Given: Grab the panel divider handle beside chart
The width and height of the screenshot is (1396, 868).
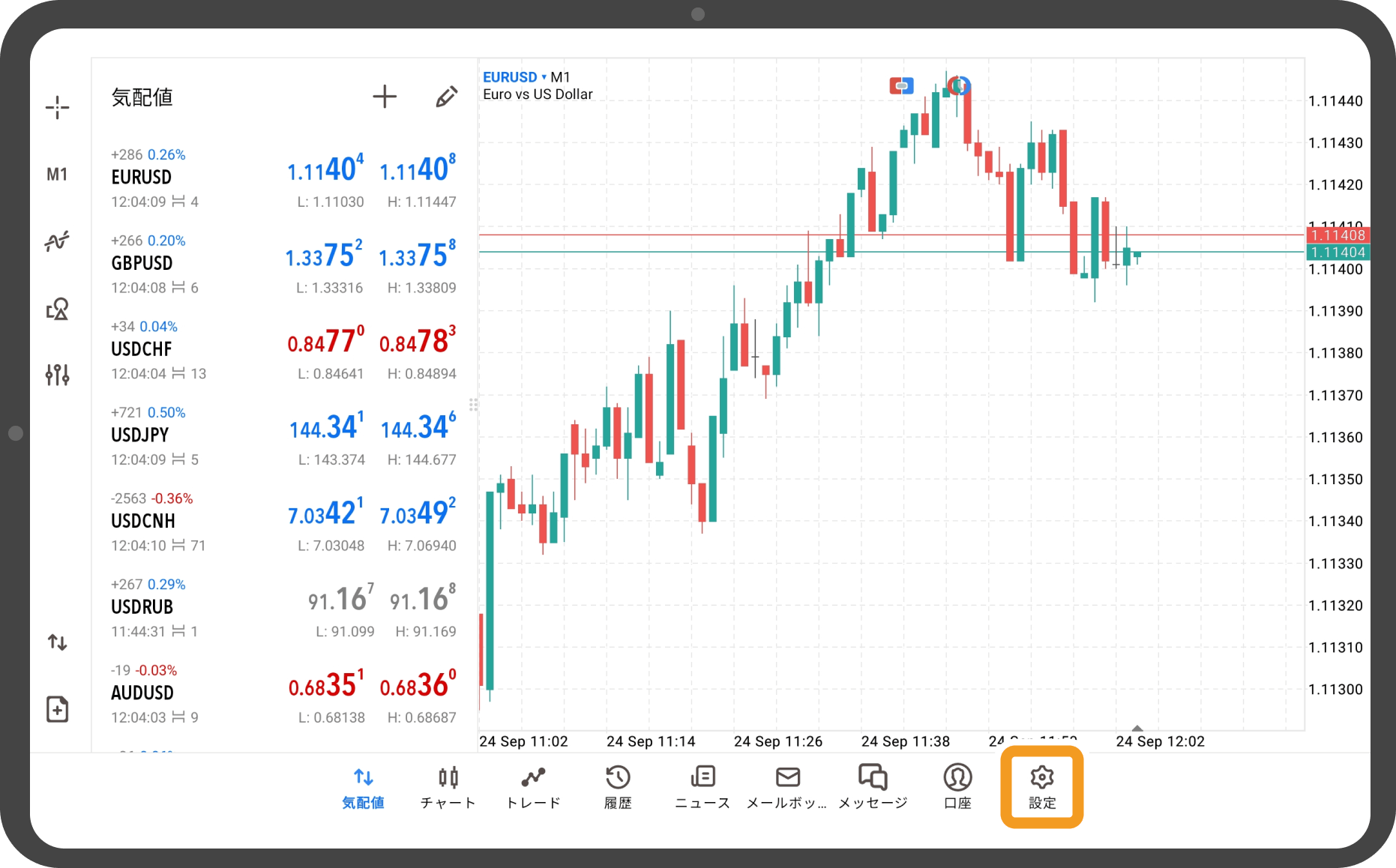Looking at the screenshot, I should pyautogui.click(x=473, y=405).
